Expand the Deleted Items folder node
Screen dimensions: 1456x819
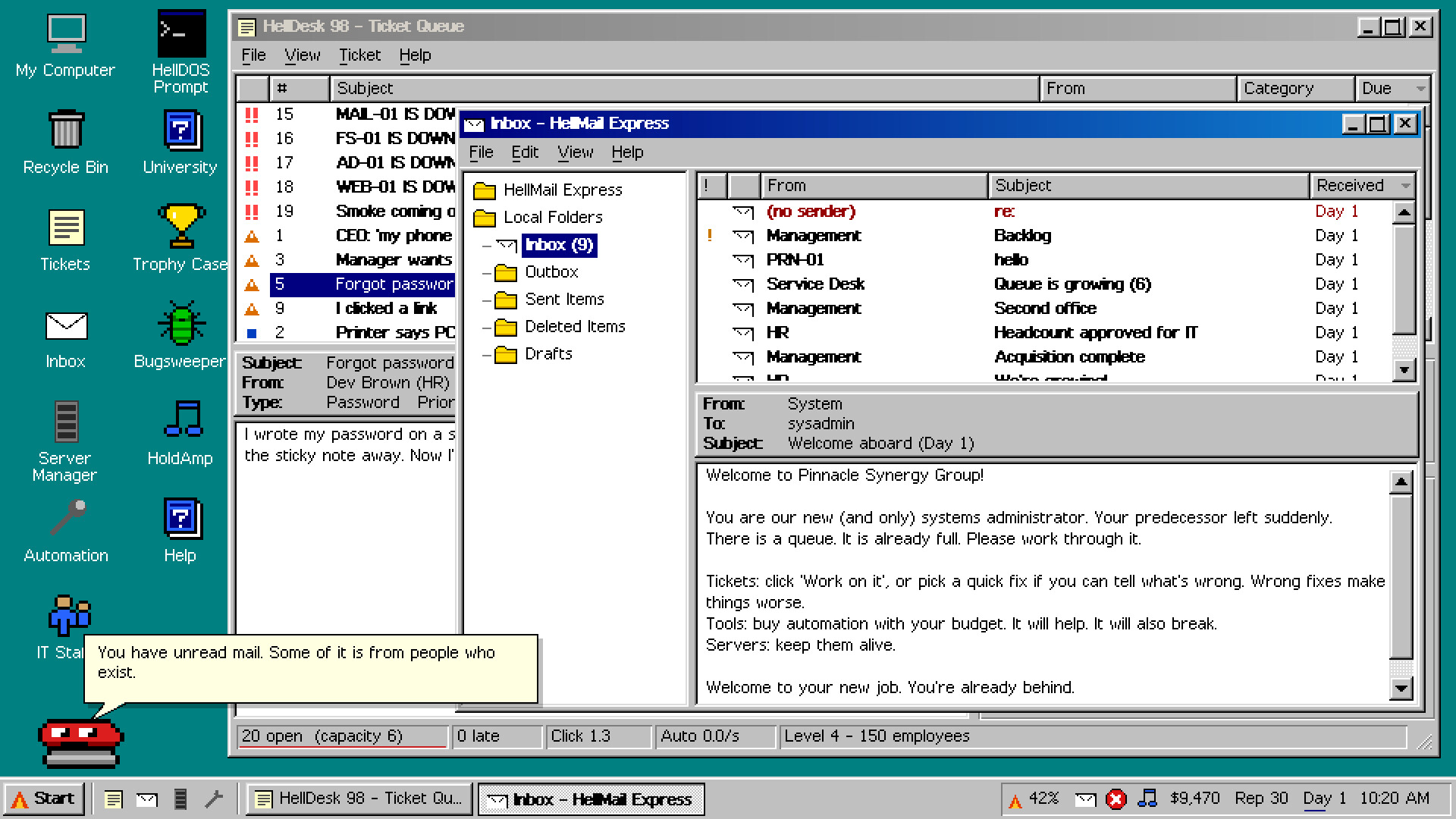point(487,328)
